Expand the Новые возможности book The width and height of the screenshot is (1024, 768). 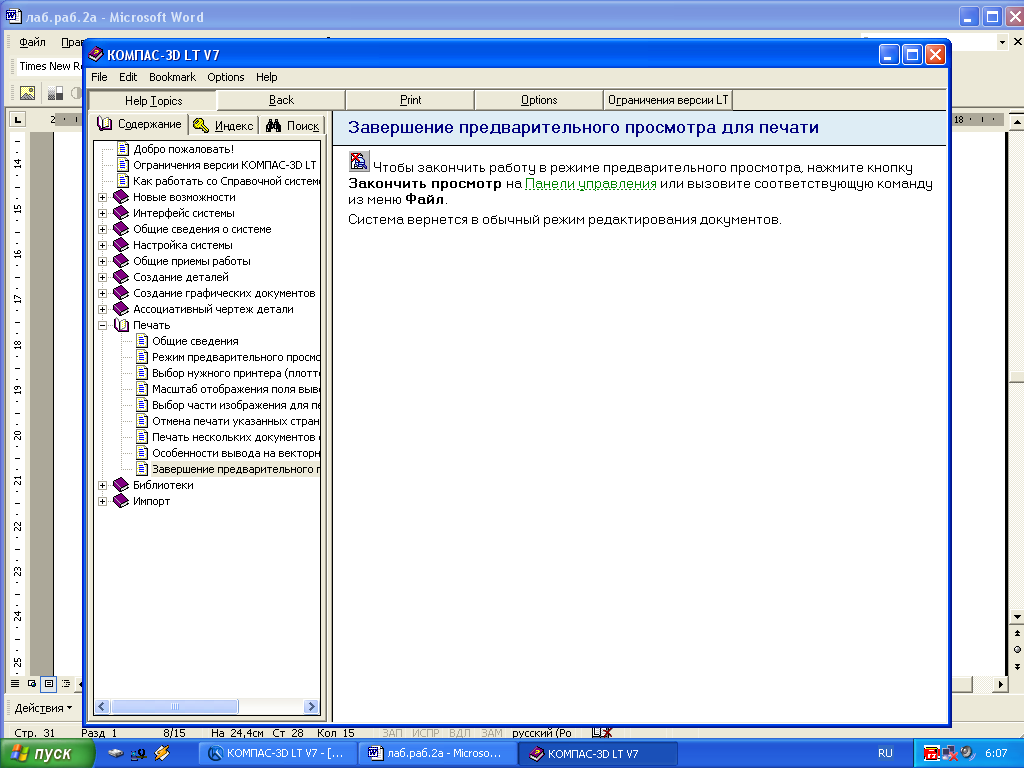(103, 197)
